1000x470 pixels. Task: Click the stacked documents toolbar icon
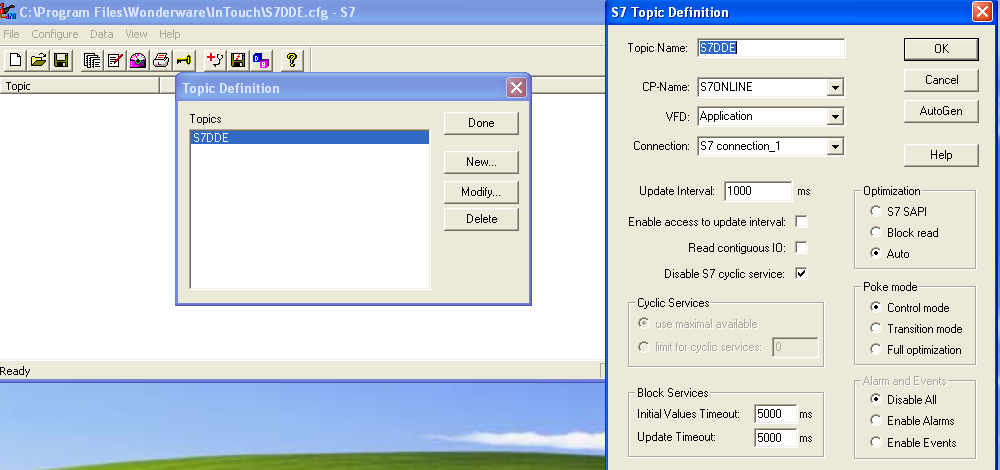(x=92, y=60)
